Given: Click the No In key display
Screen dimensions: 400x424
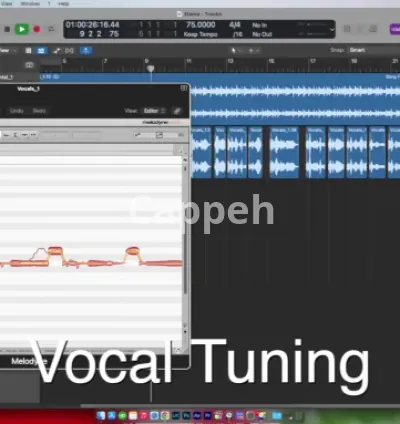Looking at the screenshot, I should point(259,25).
